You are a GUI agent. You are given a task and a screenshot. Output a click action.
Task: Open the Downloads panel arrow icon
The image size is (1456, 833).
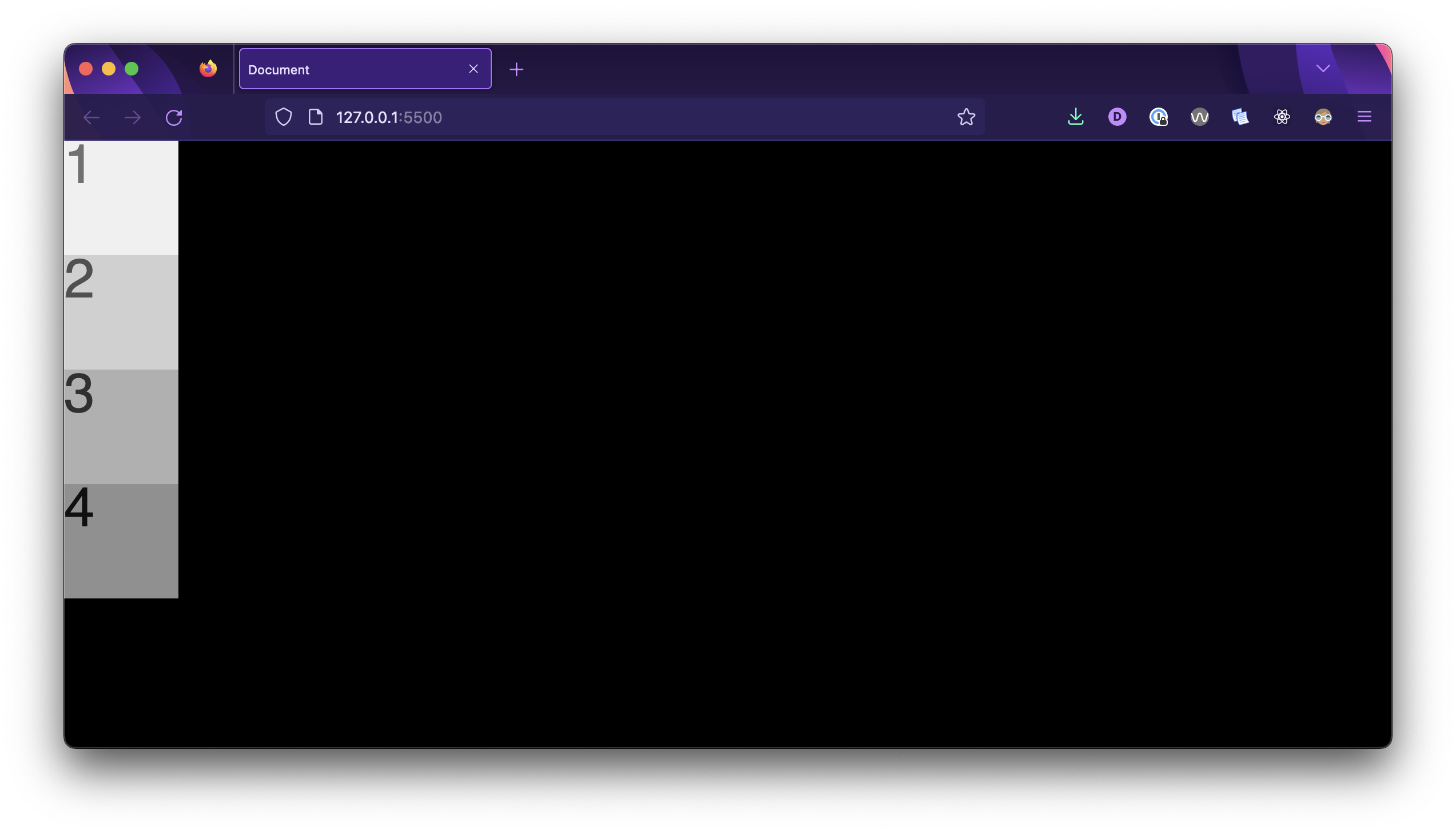coord(1076,117)
